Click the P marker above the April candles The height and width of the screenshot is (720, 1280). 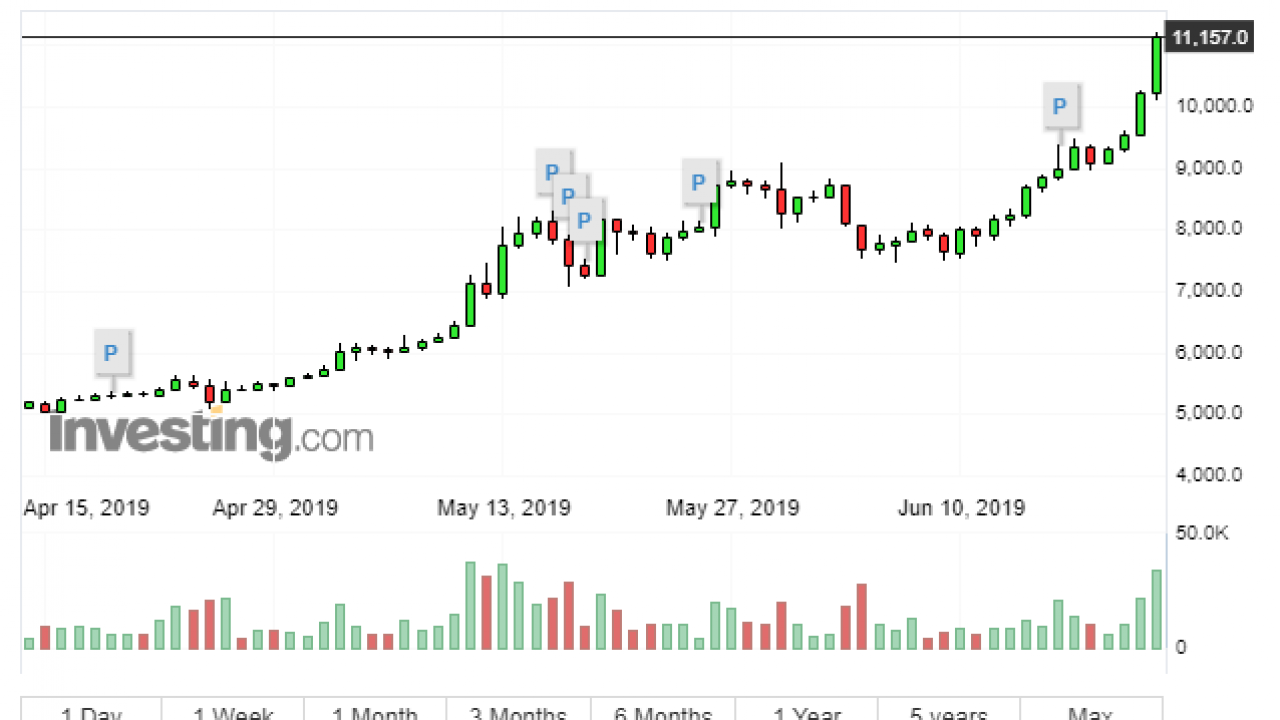(111, 352)
